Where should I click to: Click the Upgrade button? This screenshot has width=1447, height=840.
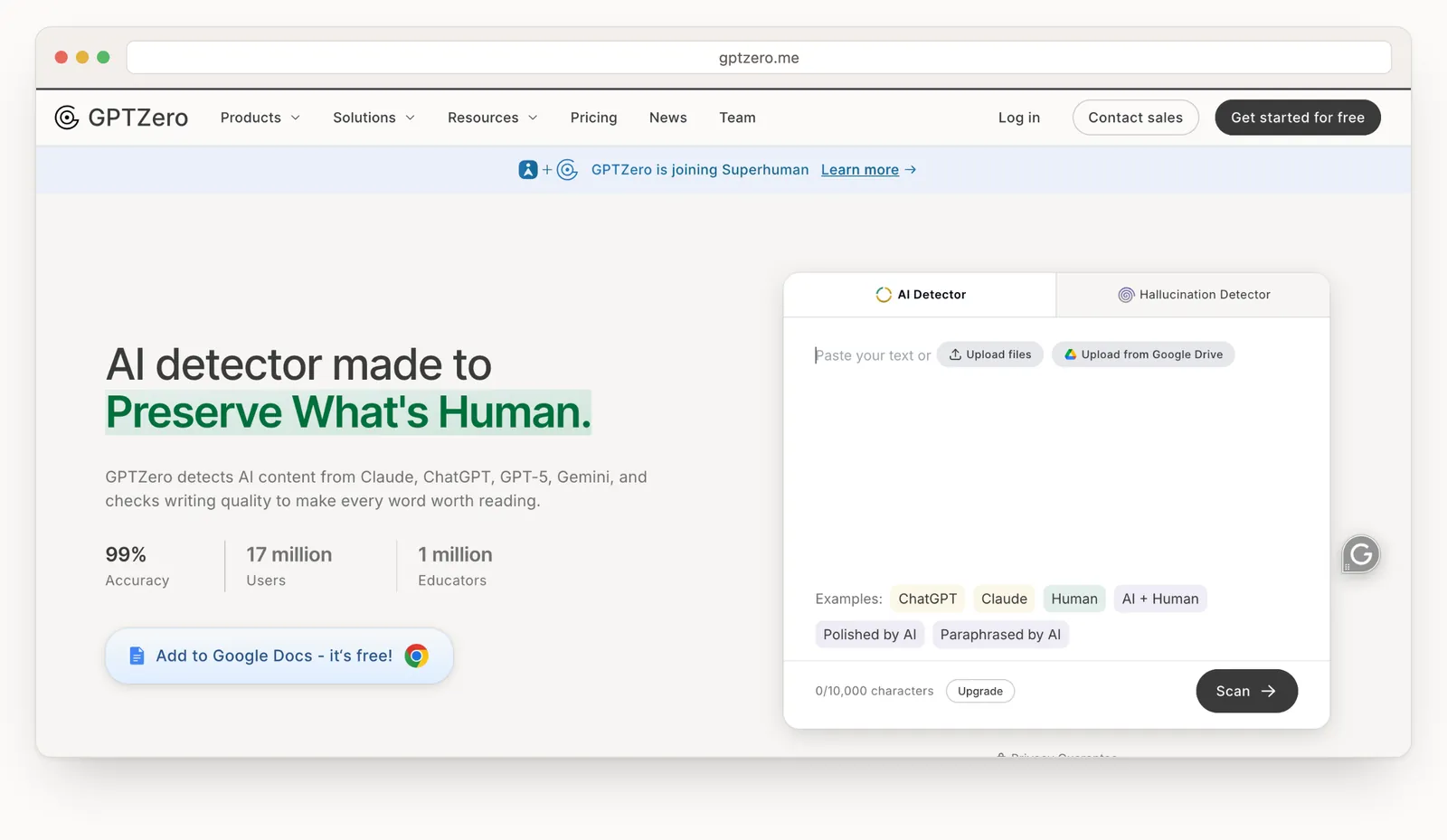[x=980, y=691]
